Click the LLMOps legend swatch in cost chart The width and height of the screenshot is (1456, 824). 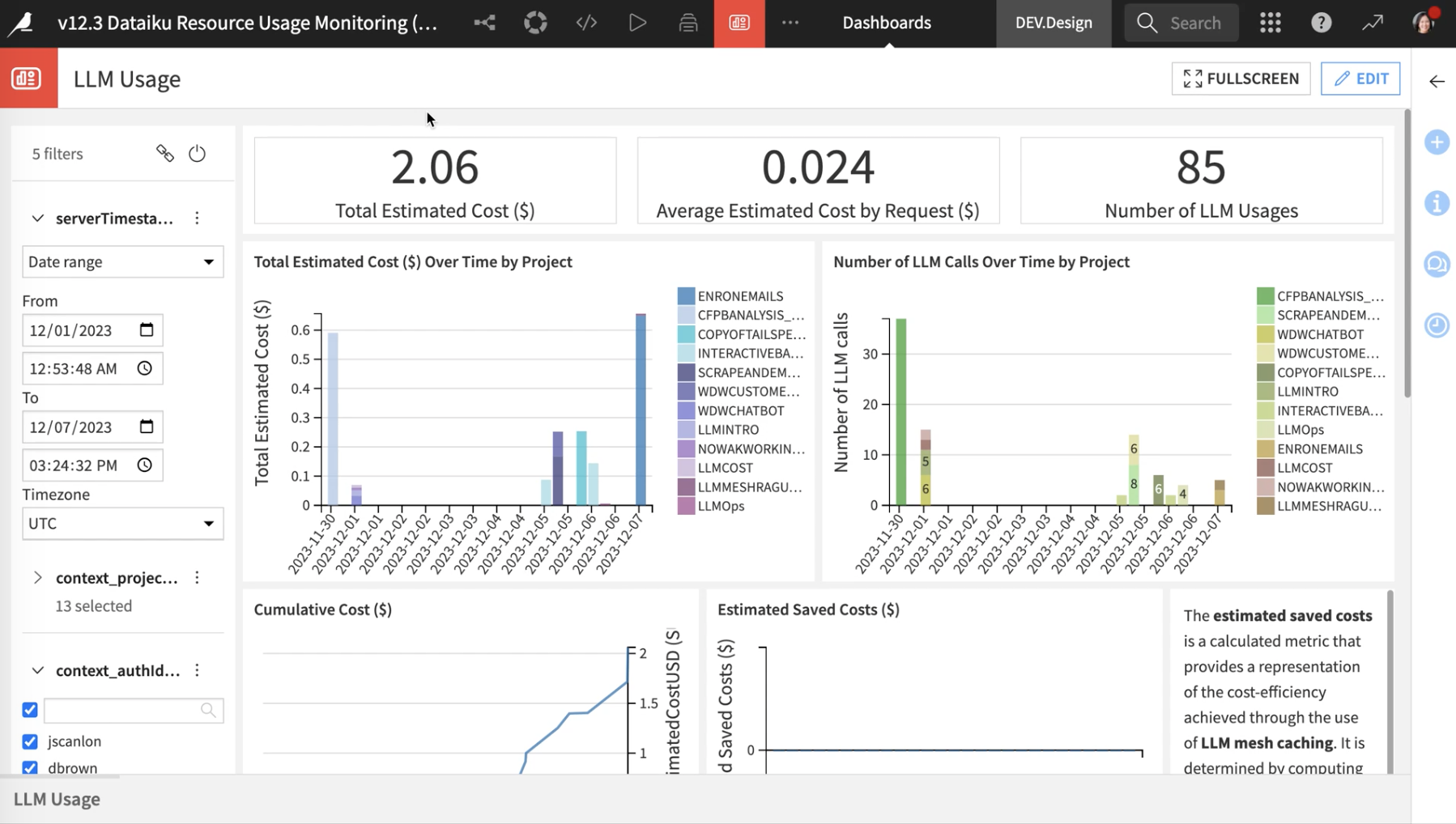coord(686,506)
